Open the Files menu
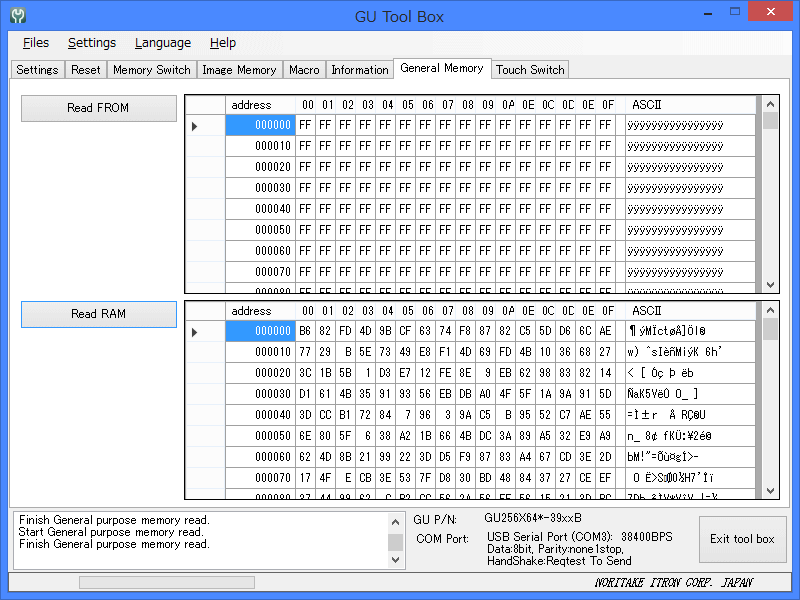This screenshot has width=800, height=600. (x=36, y=43)
